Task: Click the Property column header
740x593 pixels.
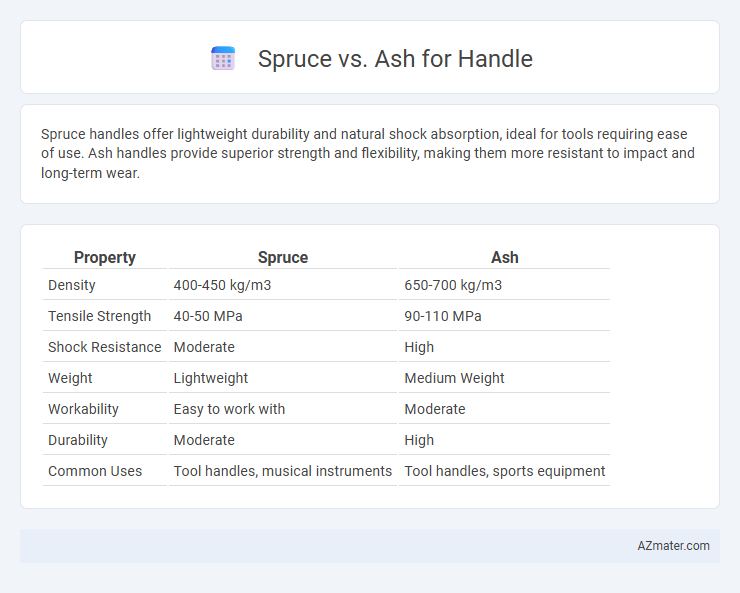Action: point(105,258)
